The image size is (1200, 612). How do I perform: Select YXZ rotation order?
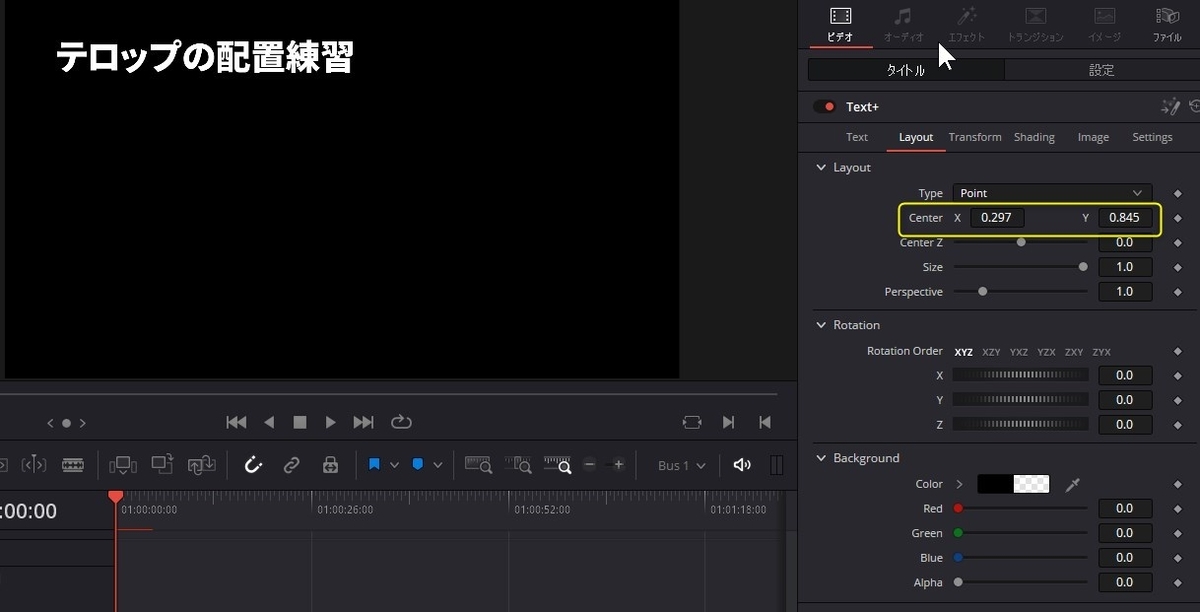[x=1019, y=352]
